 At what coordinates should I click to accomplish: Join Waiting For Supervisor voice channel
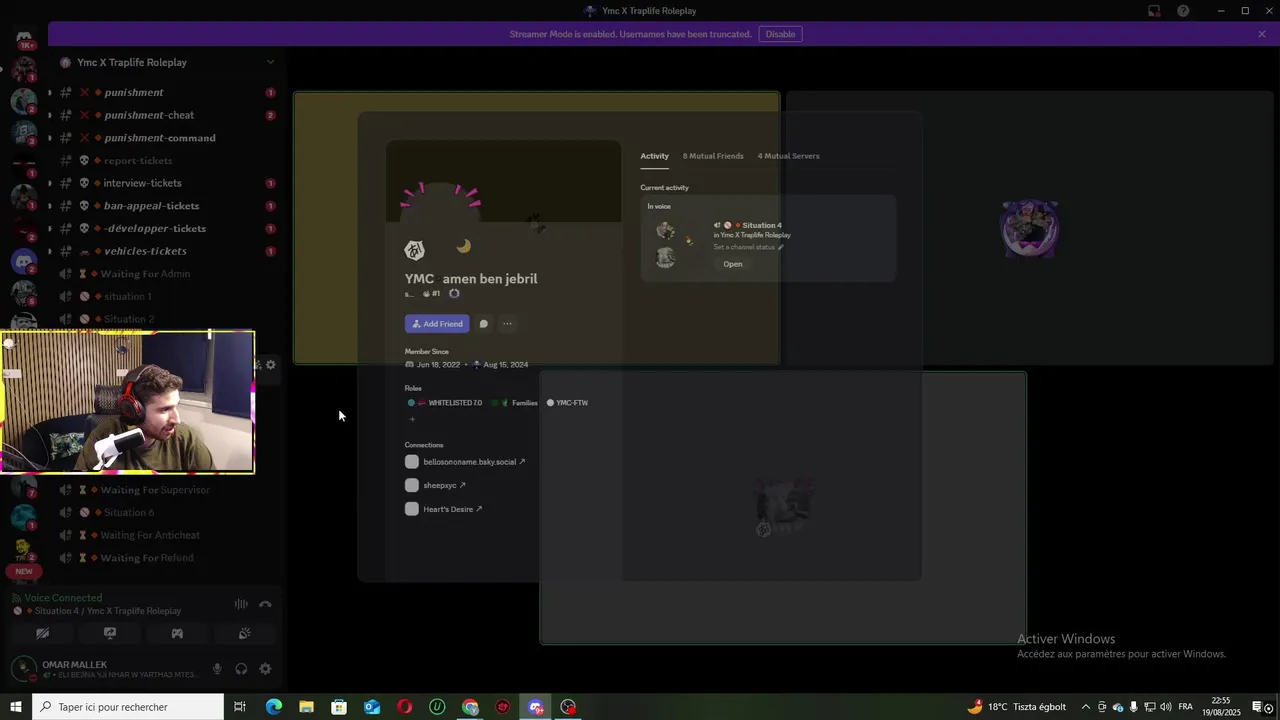(155, 490)
